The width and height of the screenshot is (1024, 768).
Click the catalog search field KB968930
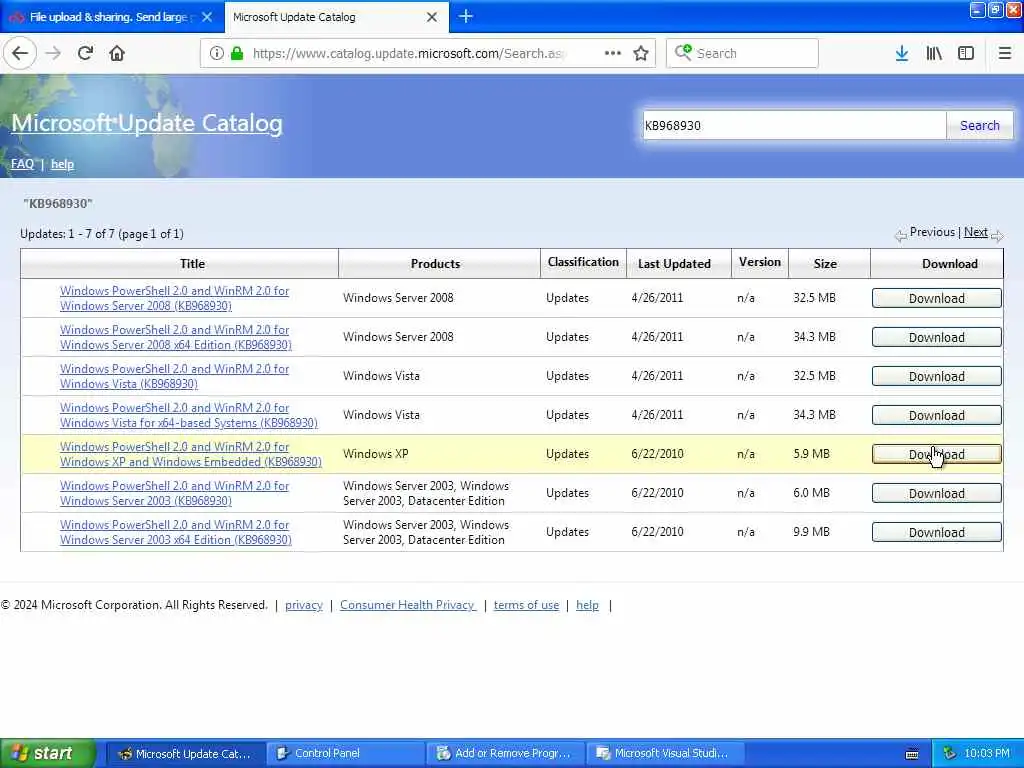794,125
